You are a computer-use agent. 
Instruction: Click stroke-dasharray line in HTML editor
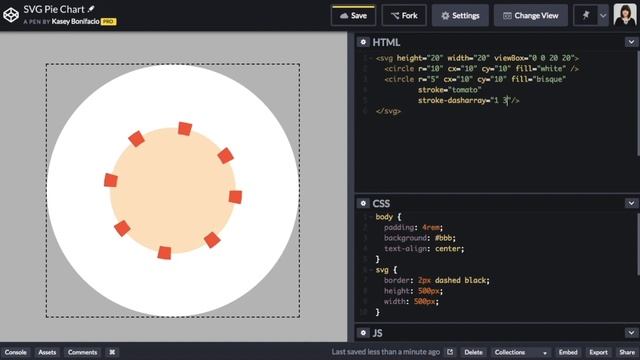(x=468, y=100)
